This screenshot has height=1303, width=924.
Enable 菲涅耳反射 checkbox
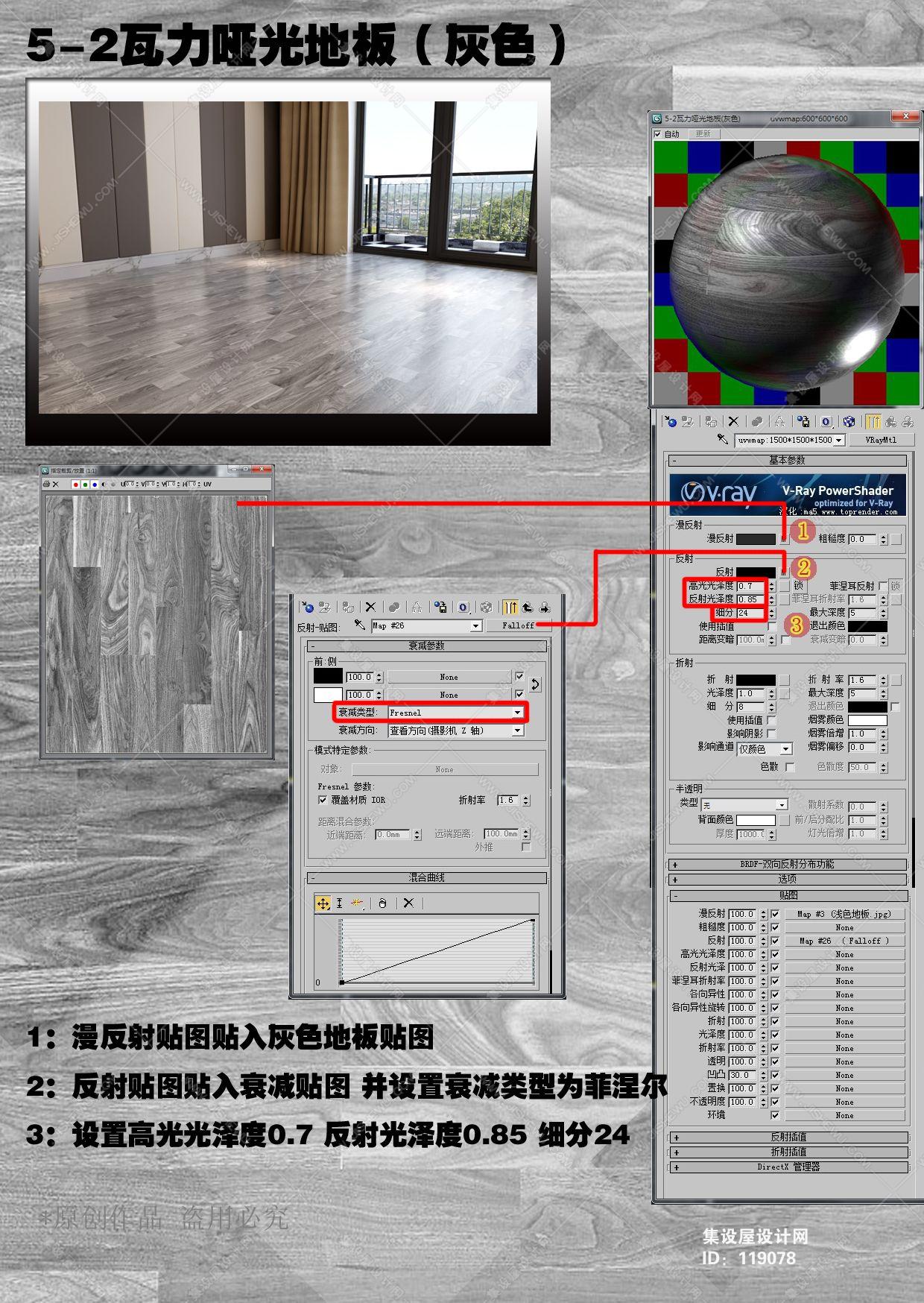click(x=883, y=586)
